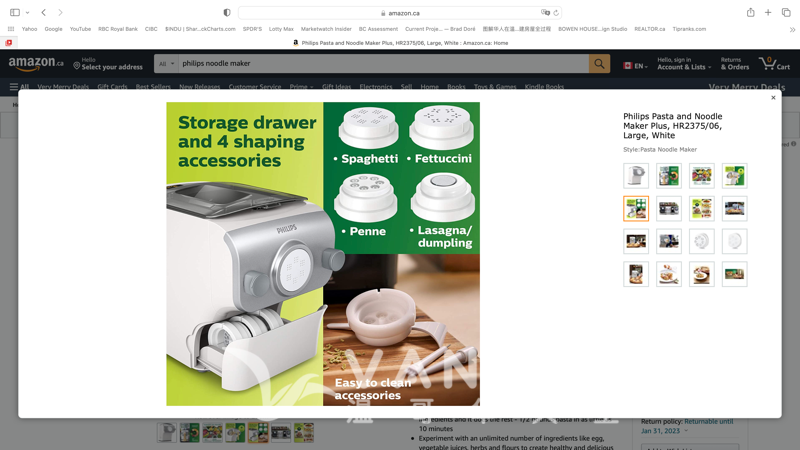
Task: Reload the page using the refresh icon
Action: pos(556,13)
